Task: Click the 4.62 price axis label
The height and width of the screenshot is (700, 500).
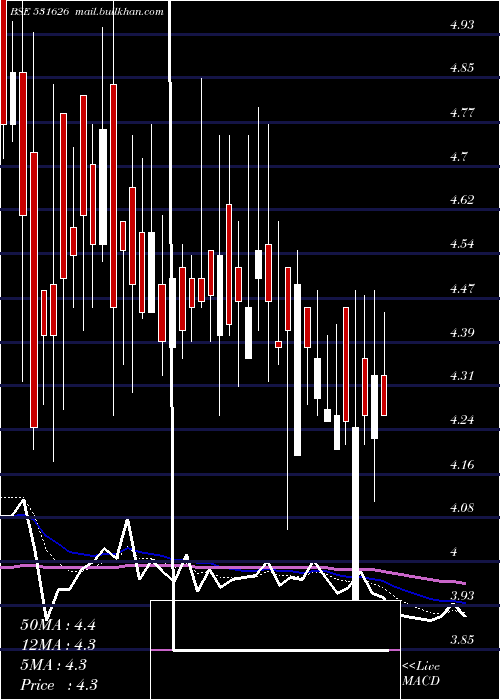Action: [x=462, y=200]
